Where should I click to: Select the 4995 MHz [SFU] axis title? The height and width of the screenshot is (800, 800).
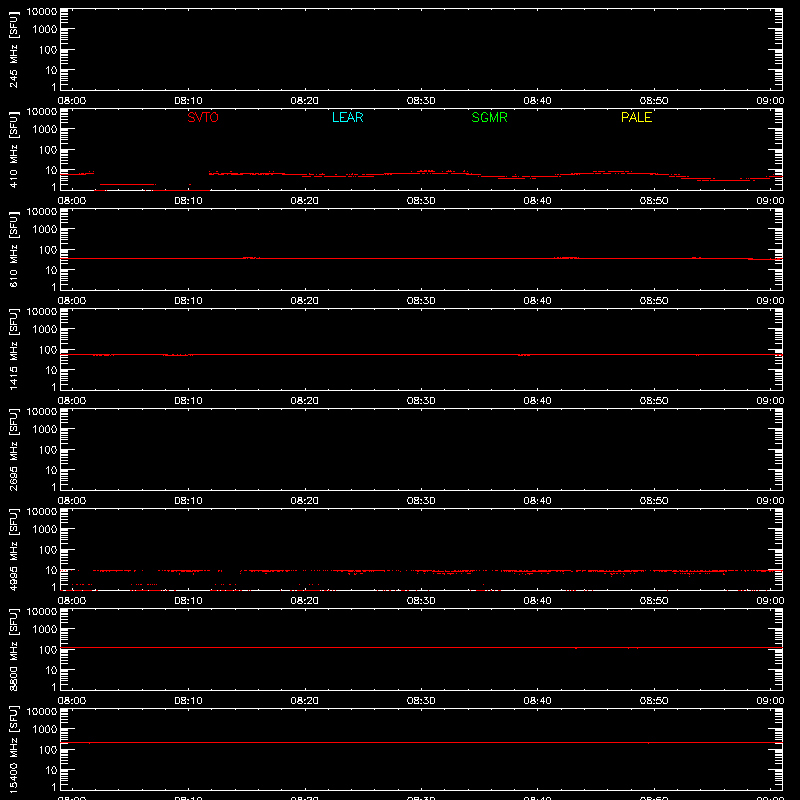tap(13, 549)
